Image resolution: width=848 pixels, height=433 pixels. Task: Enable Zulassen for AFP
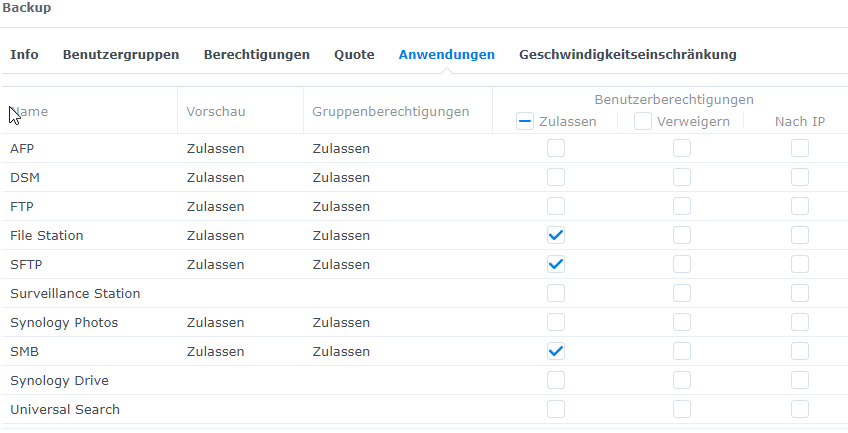(x=556, y=148)
